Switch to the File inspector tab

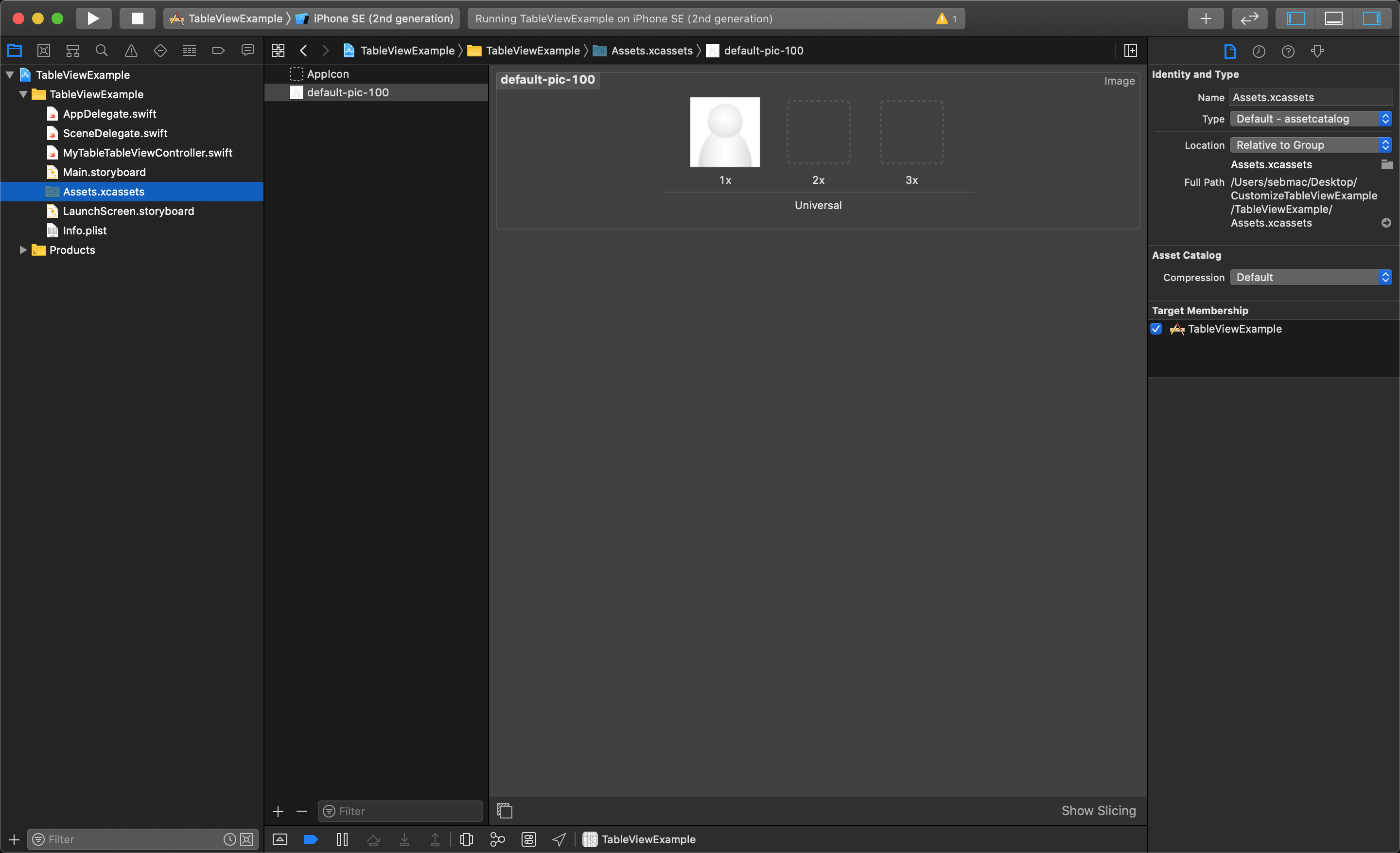(1230, 51)
